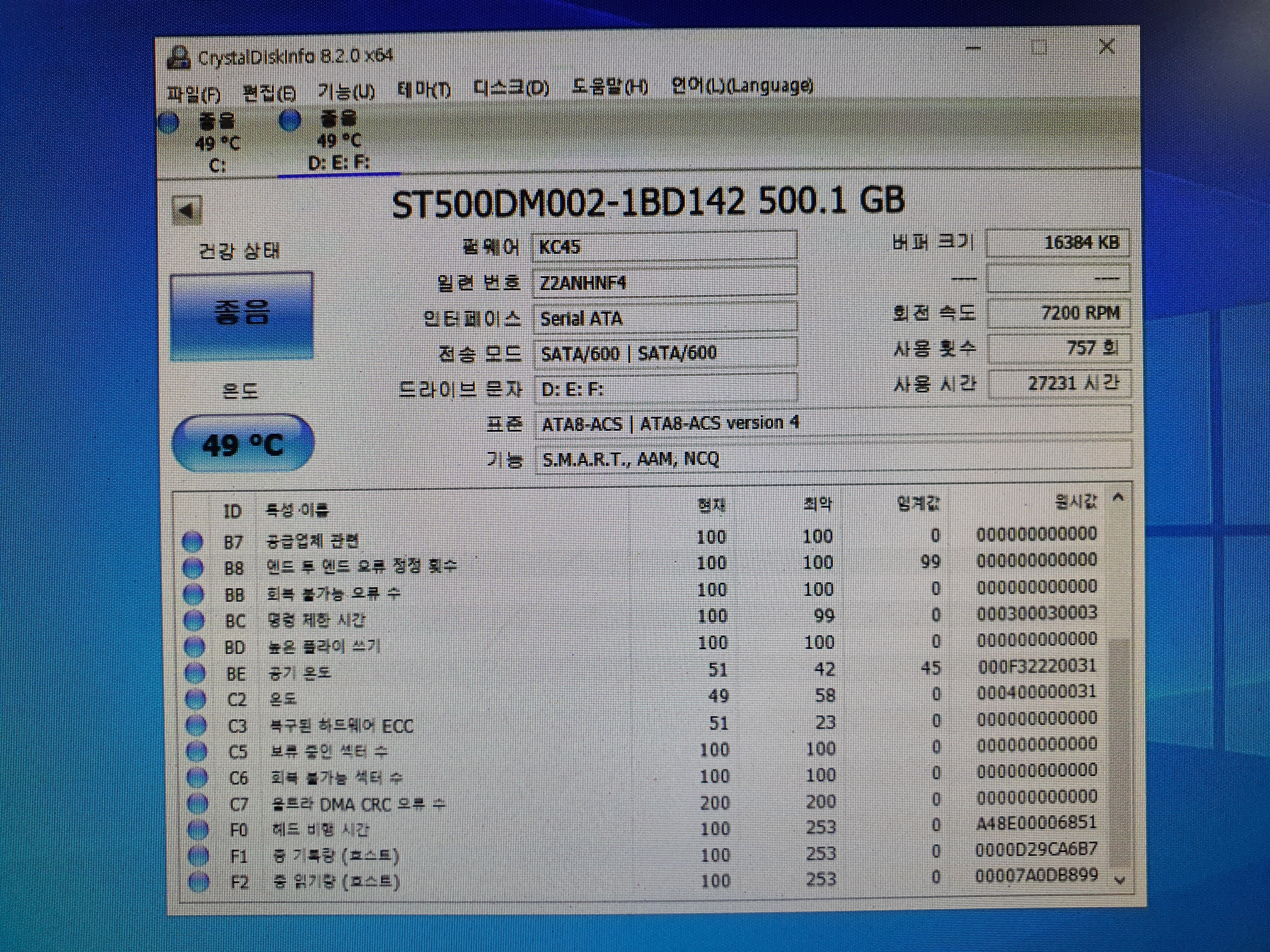
Task: Click the status orb for row B7
Action: tap(192, 542)
